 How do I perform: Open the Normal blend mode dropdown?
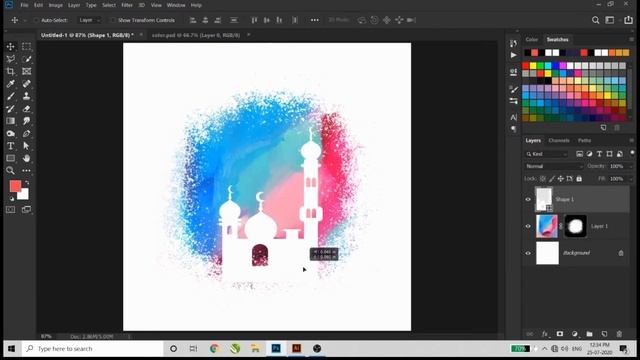coord(554,166)
